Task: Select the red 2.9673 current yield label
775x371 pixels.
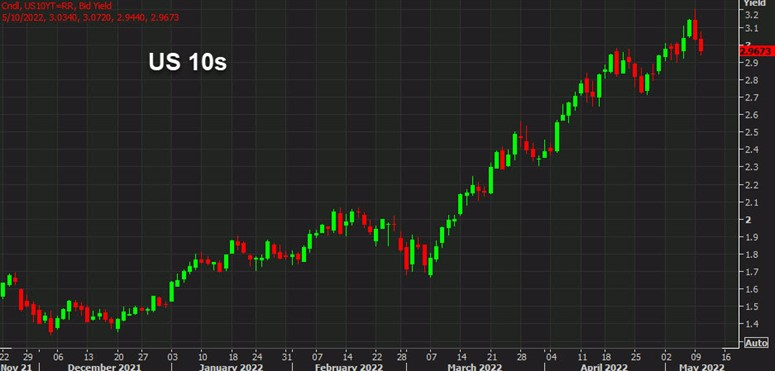Action: [x=755, y=51]
